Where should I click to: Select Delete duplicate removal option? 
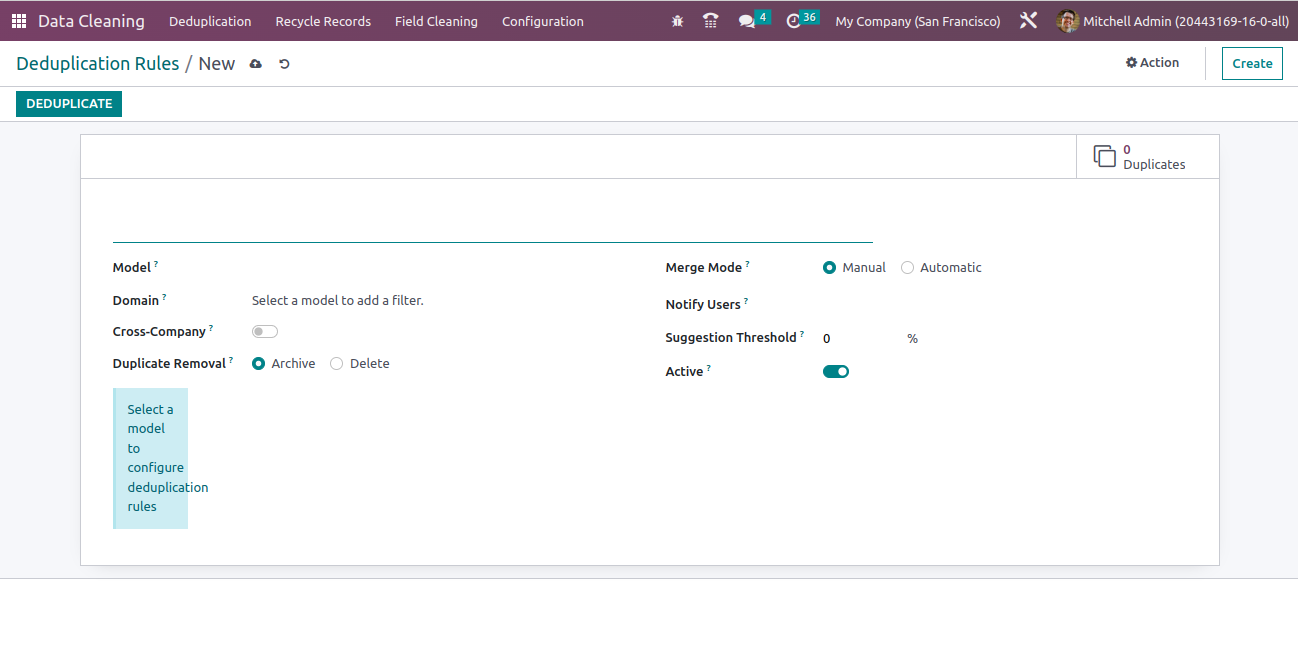tap(336, 364)
